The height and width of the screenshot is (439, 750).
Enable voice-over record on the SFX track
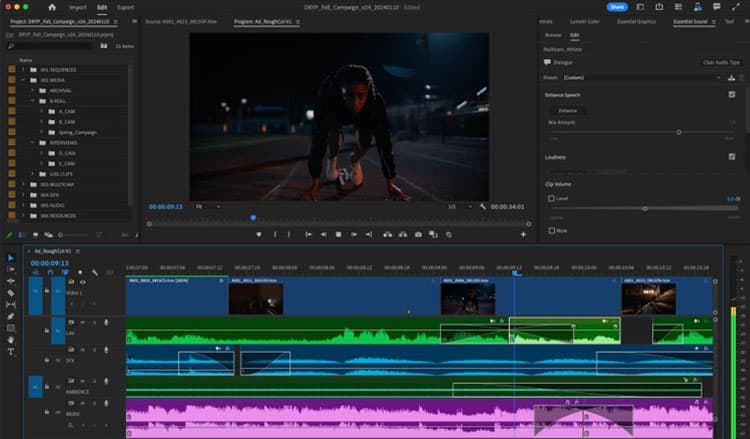point(106,350)
